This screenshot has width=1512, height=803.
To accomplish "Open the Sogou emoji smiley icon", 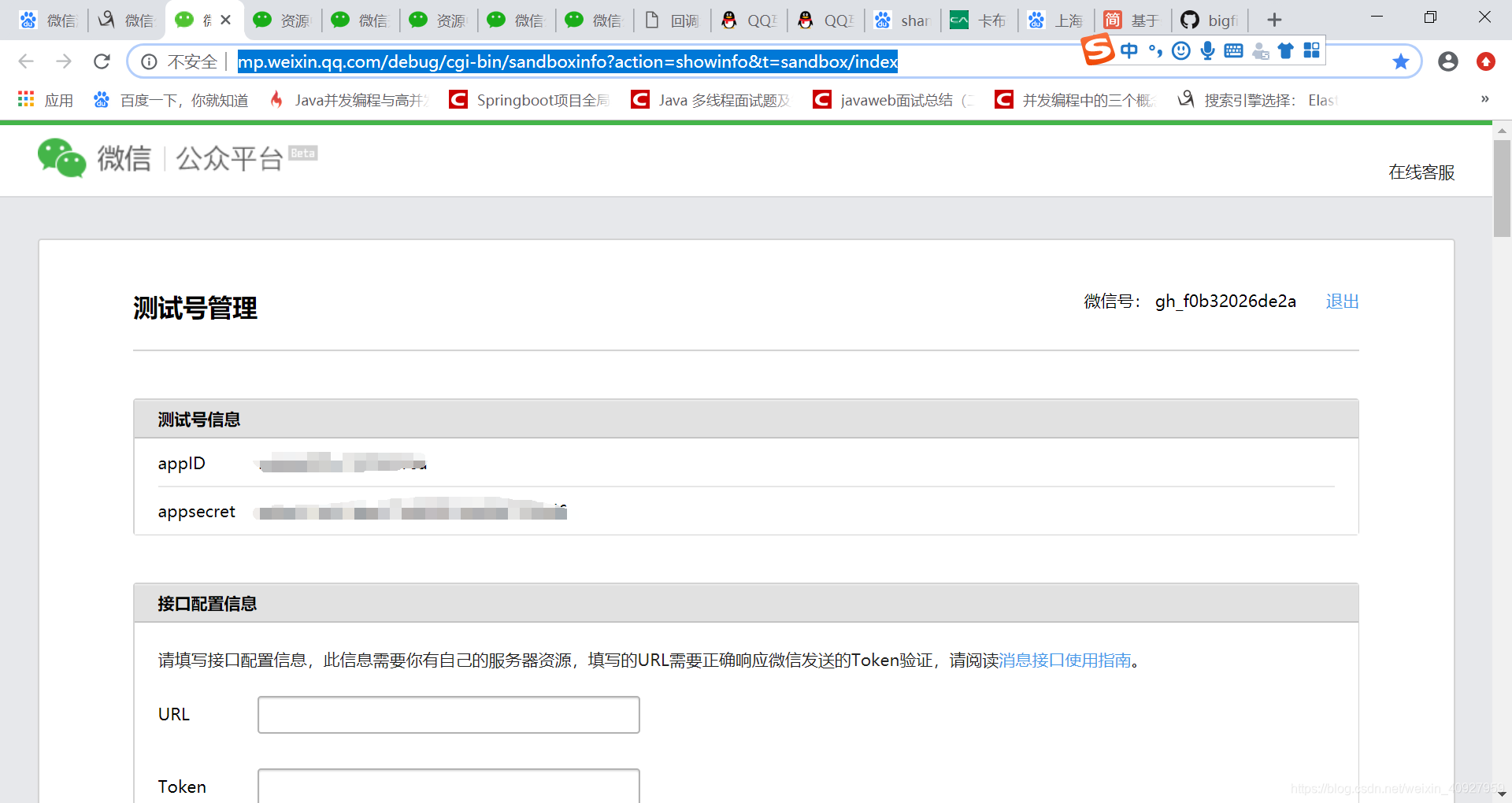I will 1180,51.
